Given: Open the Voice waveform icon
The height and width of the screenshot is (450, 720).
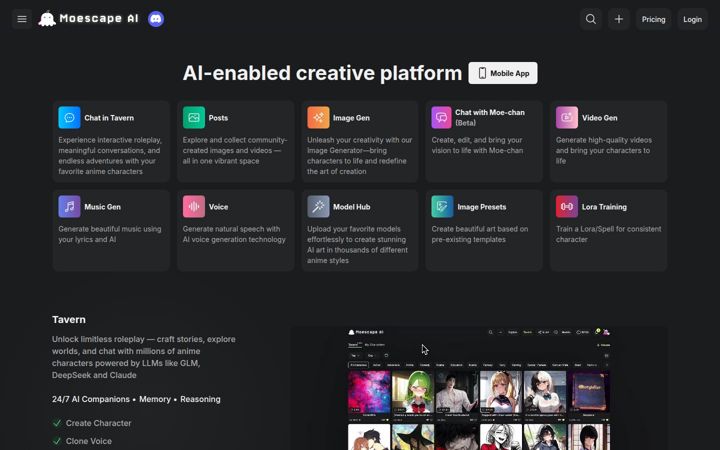Looking at the screenshot, I should pos(194,207).
